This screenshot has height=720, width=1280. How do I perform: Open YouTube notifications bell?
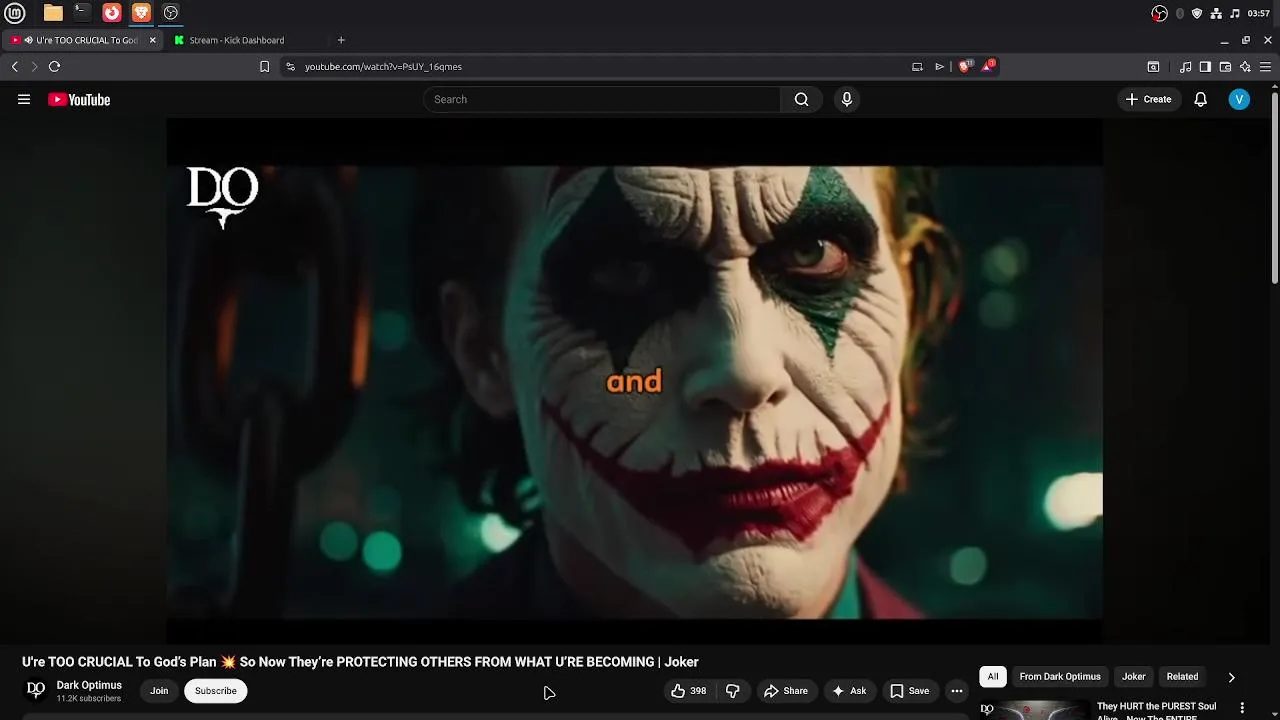1201,99
